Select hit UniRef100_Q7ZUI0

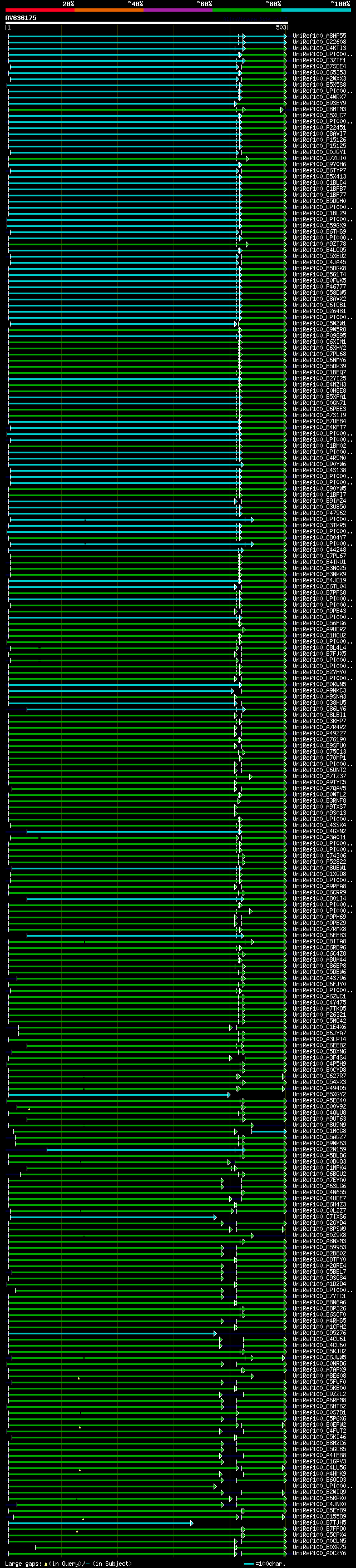coord(319,159)
